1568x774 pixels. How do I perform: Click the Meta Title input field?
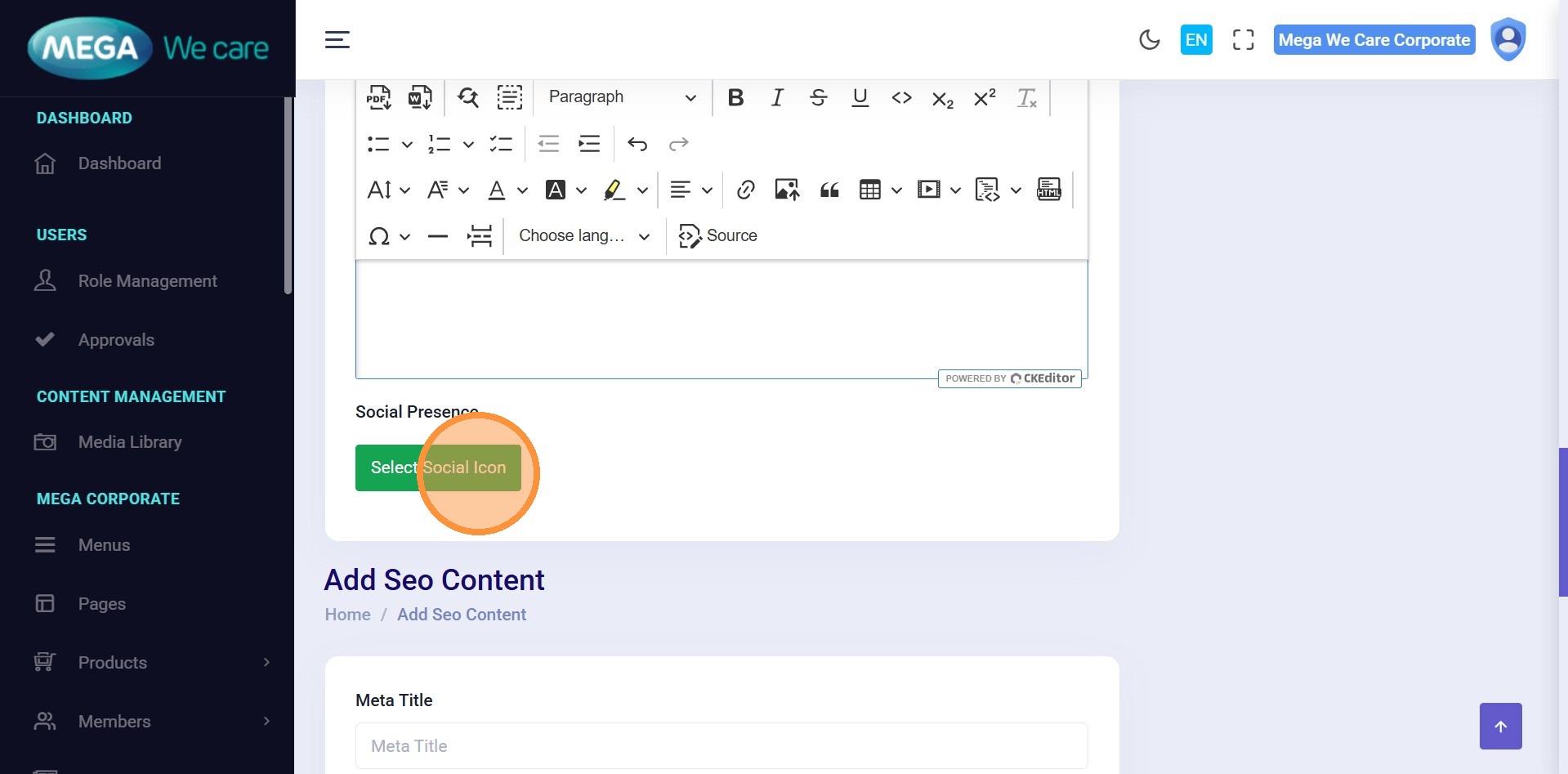pos(721,745)
